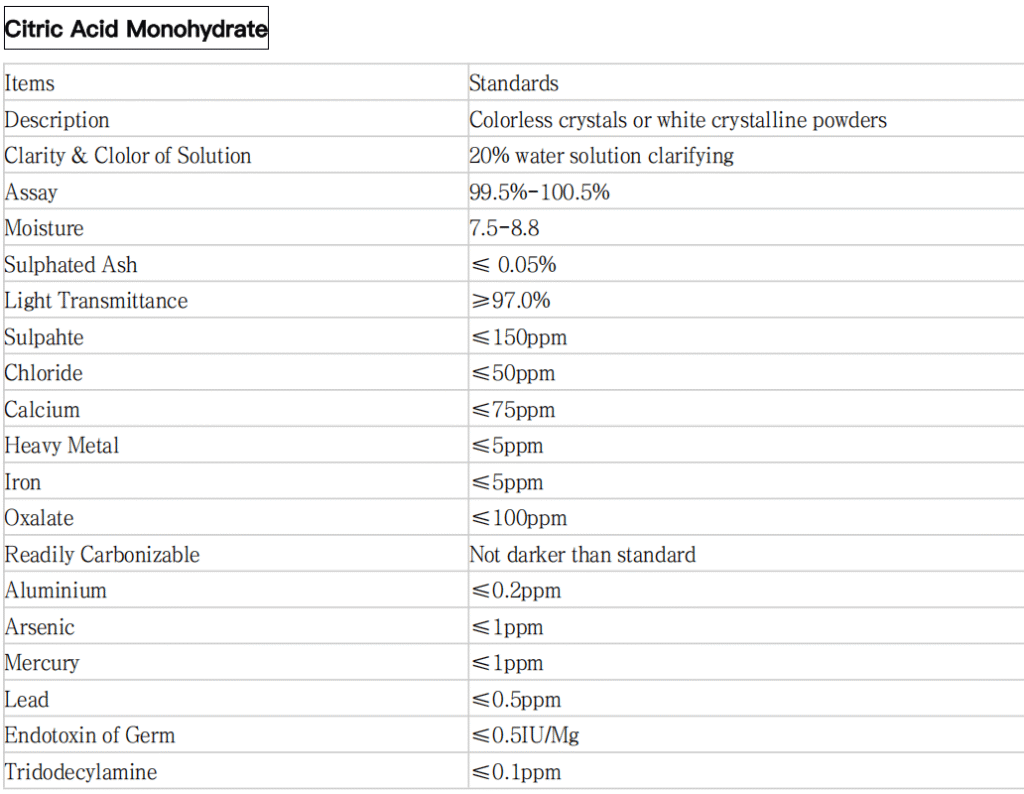Select the Calcium row label
Screen dimensions: 1024x794
point(42,410)
